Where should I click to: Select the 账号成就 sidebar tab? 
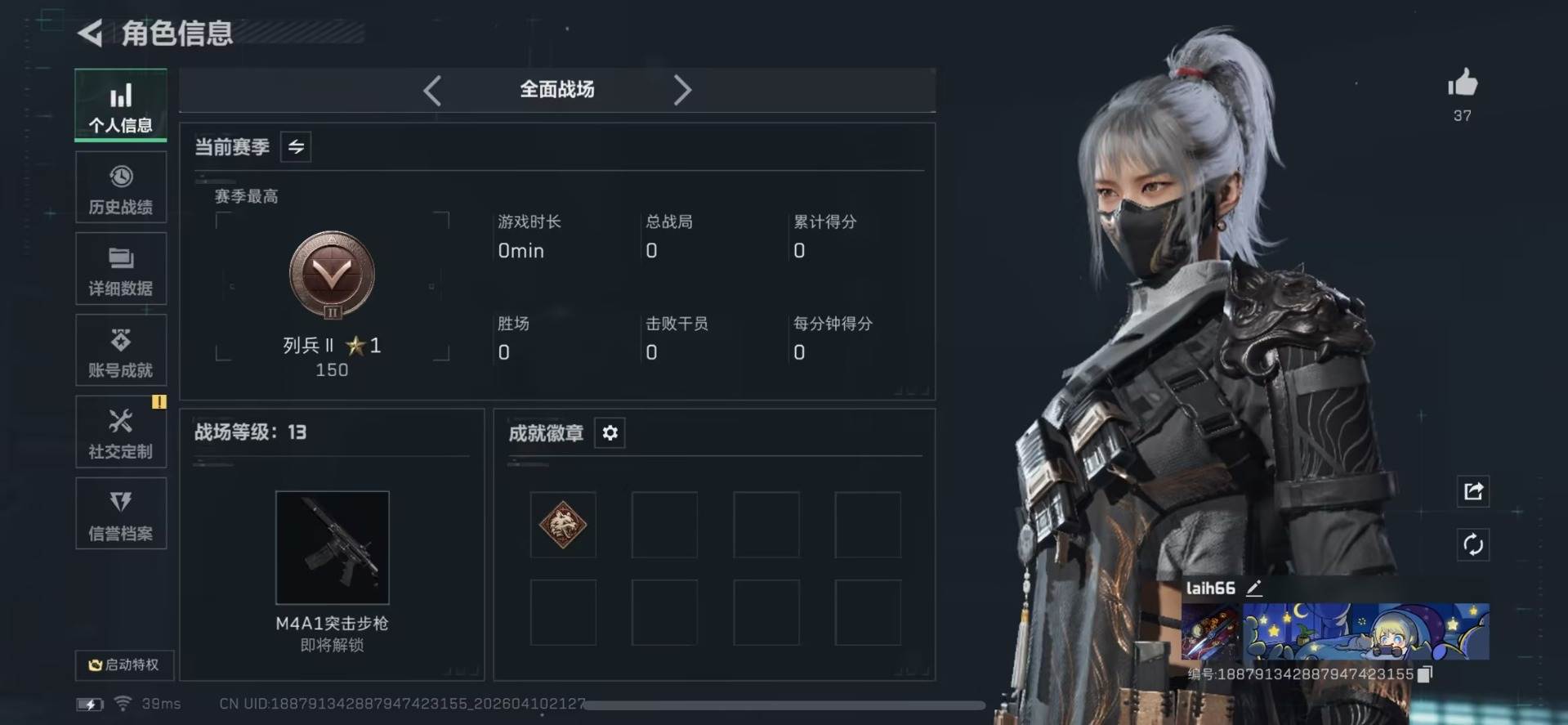pyautogui.click(x=121, y=351)
